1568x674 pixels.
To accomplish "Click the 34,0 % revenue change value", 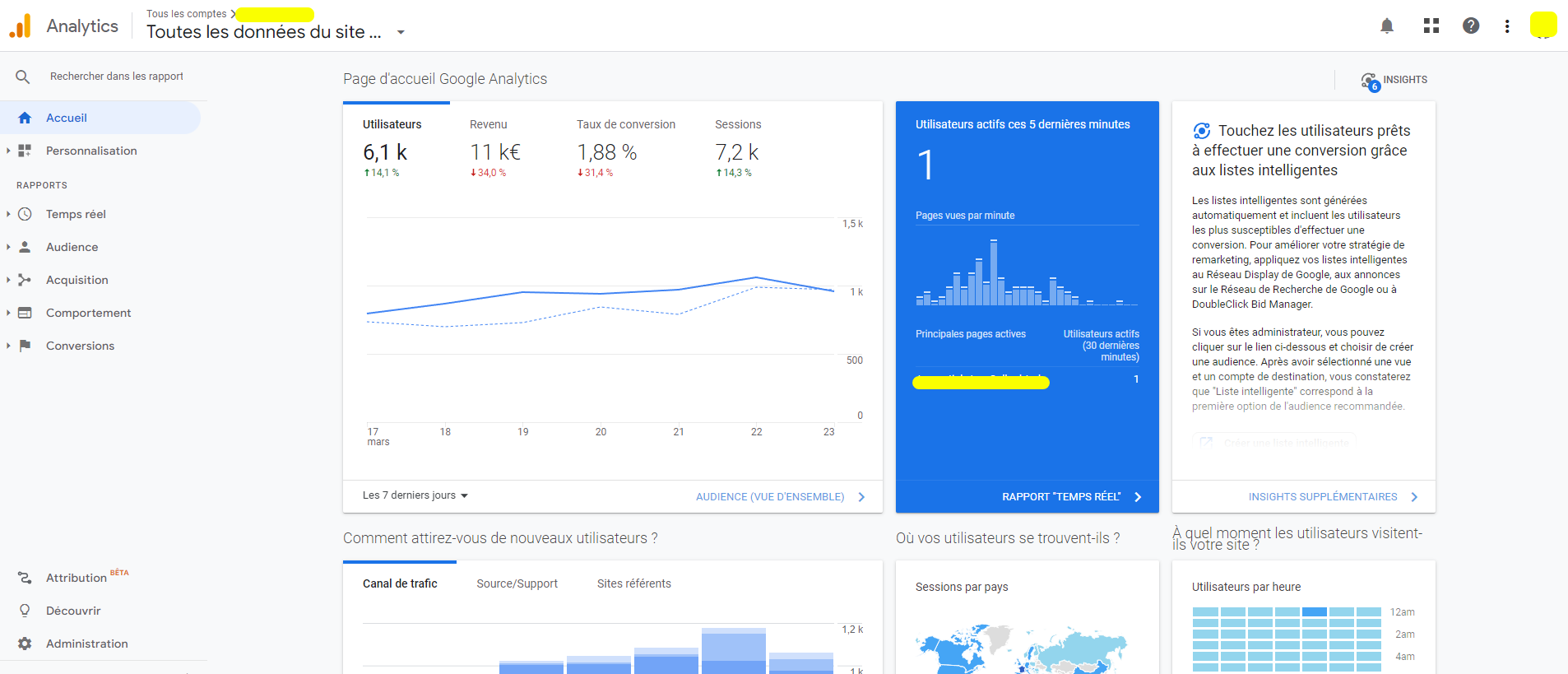I will coord(489,173).
